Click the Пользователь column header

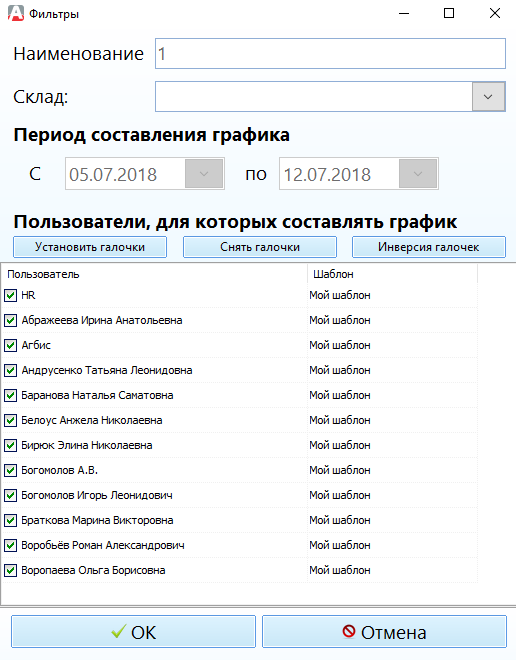(154, 274)
